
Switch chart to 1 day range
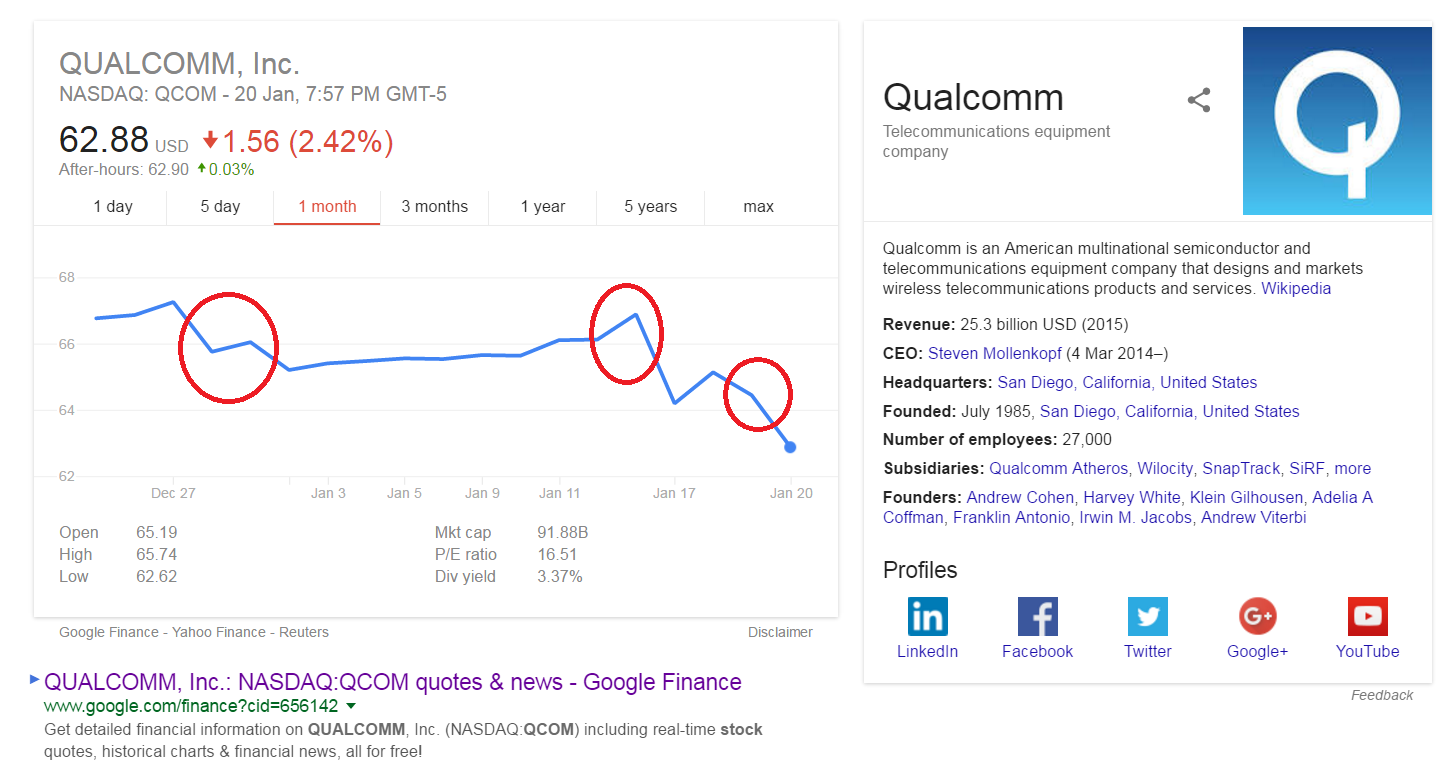click(113, 206)
